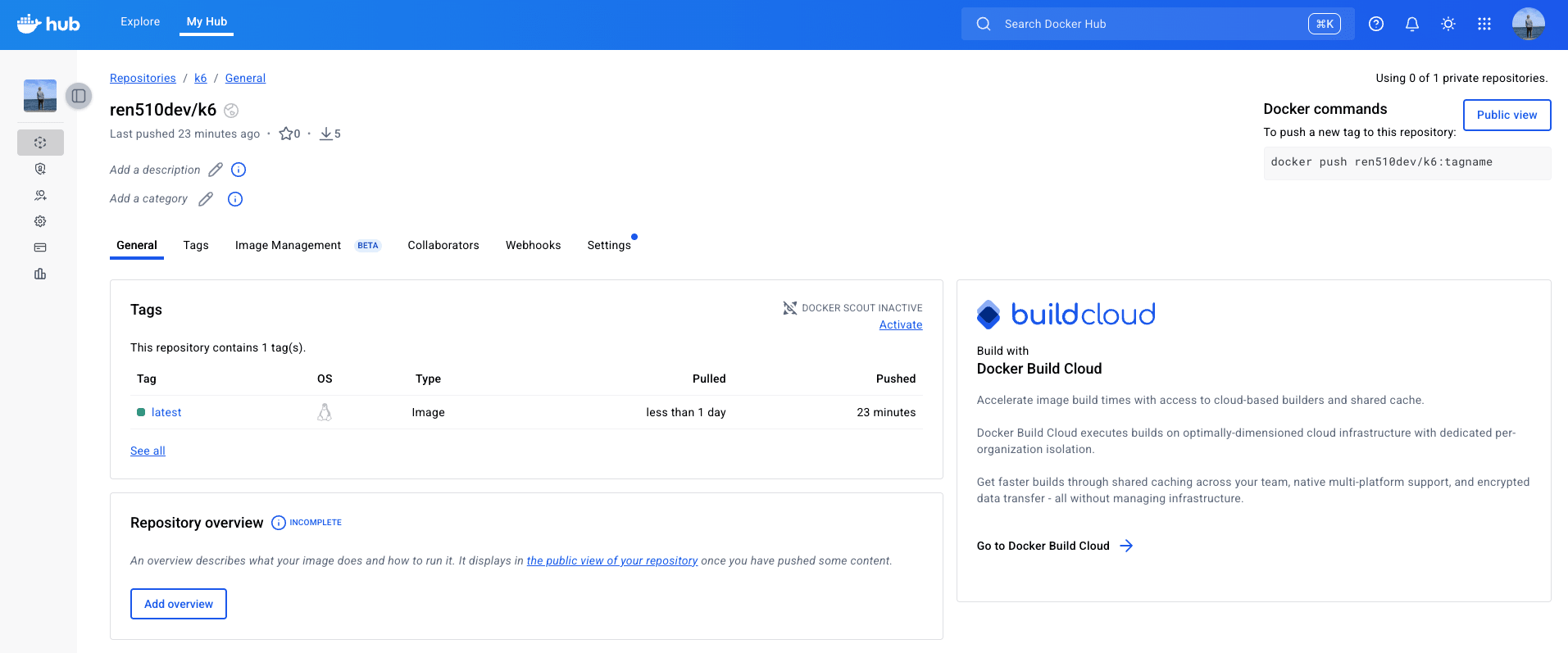Click the Add a description text
Screen dimensions: 1568x653
155,170
